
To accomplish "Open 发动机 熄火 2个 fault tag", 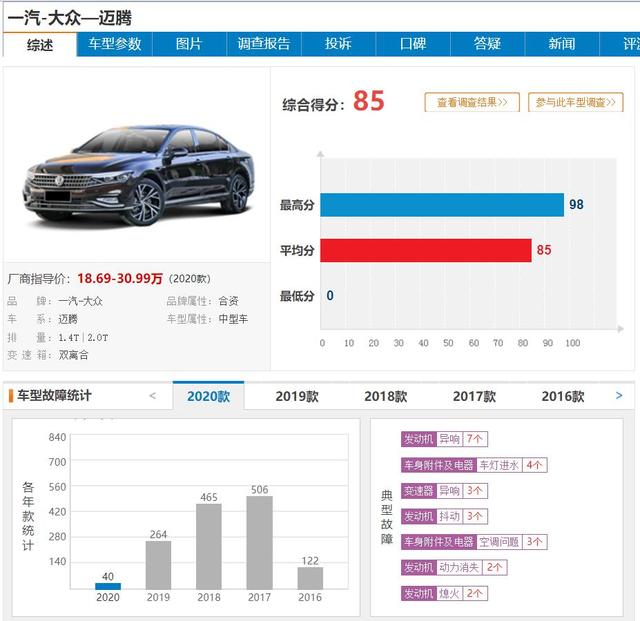I will pos(444,593).
